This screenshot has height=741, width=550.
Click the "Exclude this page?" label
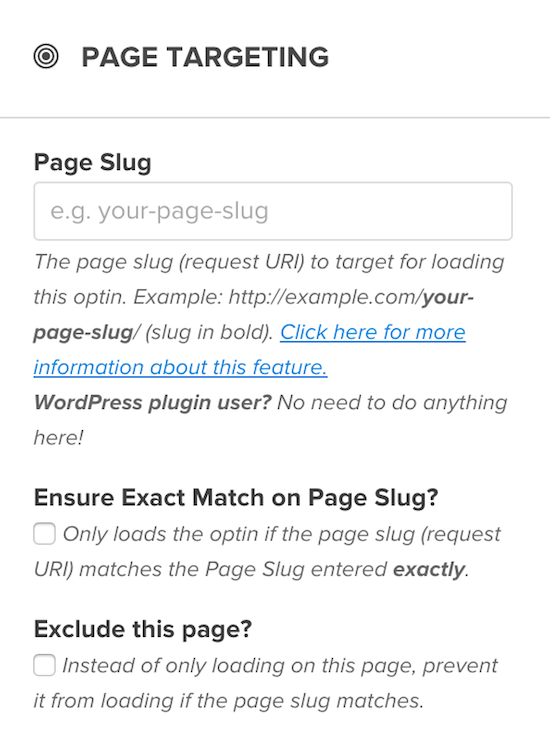tap(143, 629)
